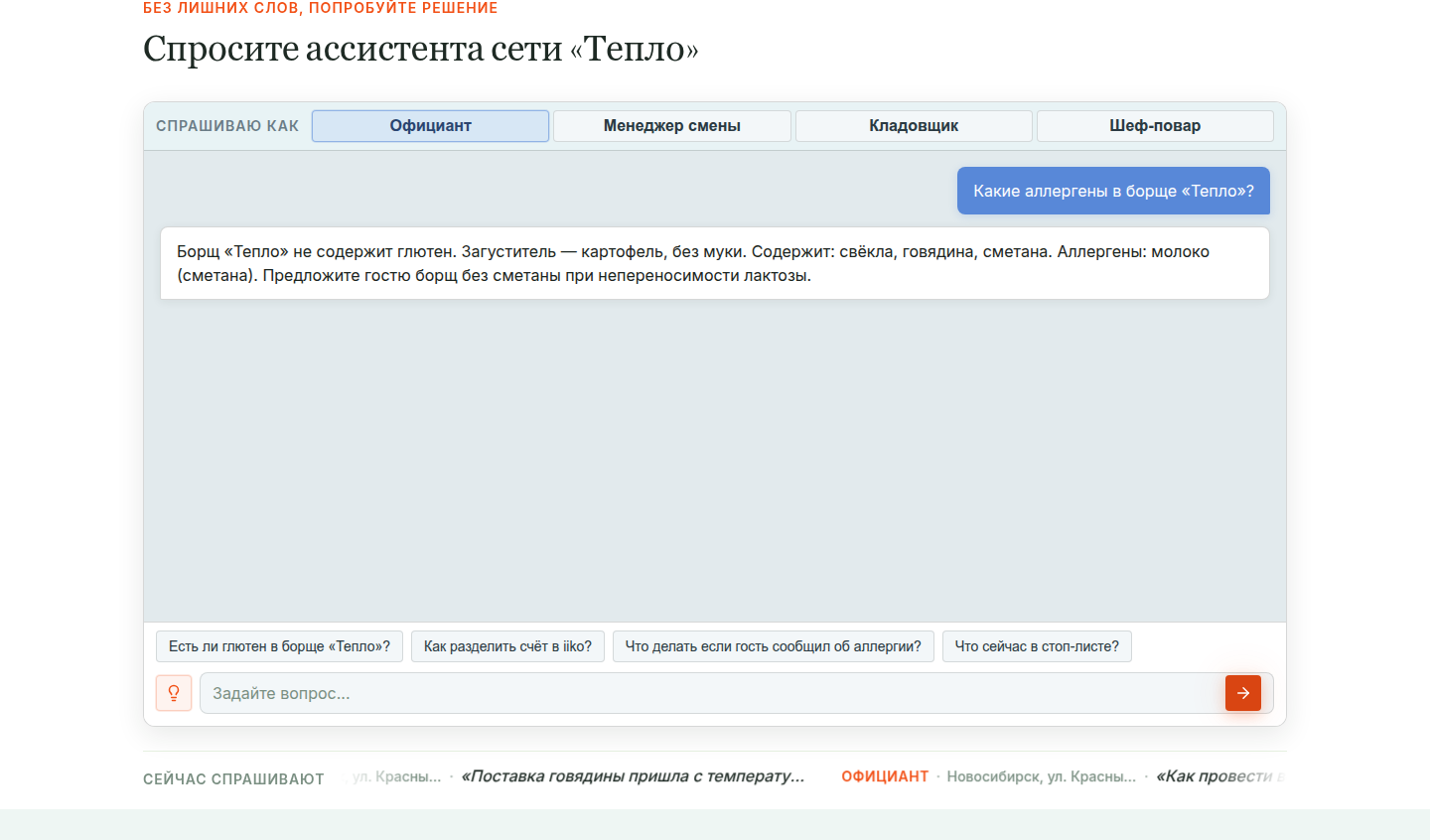Click the 'БЕЗ ЛИШНИХ СЛОВ, ПОПРОБУЙТЕ РЕШЕНИЕ' tagline
The image size is (1430, 840).
click(321, 8)
